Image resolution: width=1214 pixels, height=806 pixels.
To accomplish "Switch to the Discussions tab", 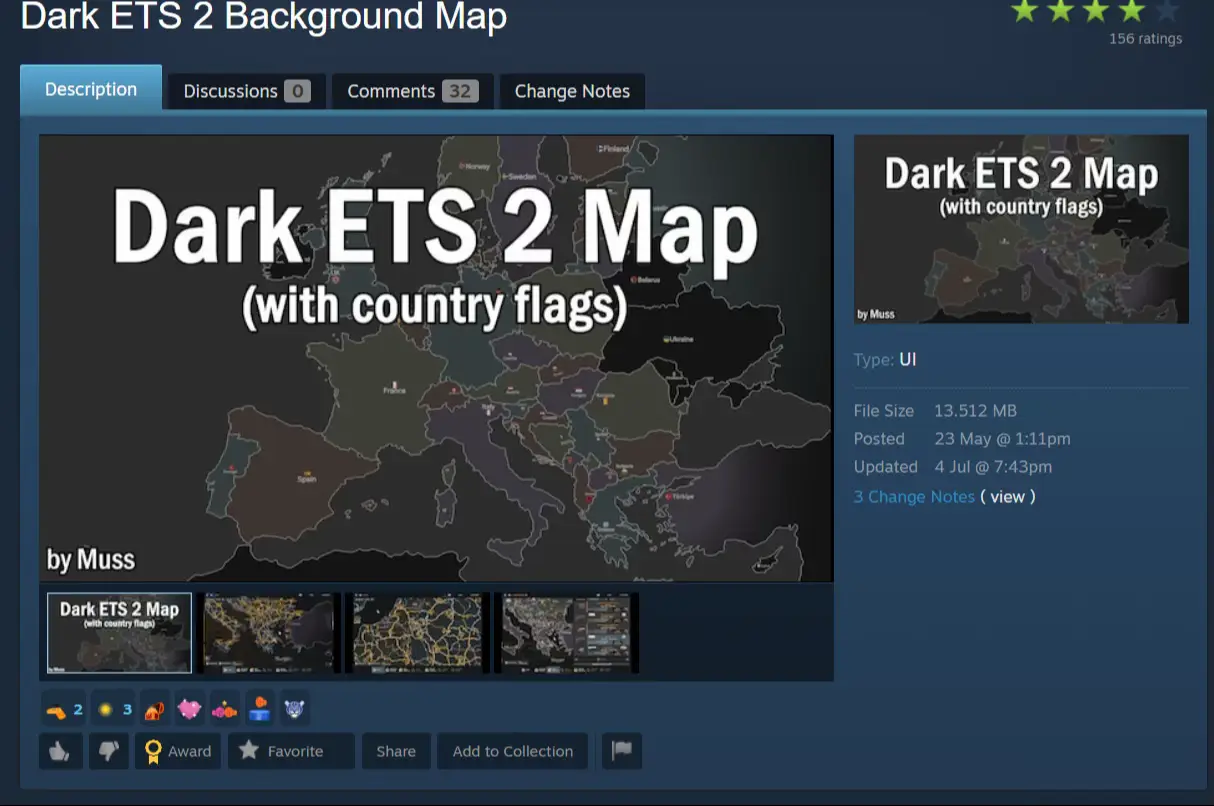I will coord(246,91).
